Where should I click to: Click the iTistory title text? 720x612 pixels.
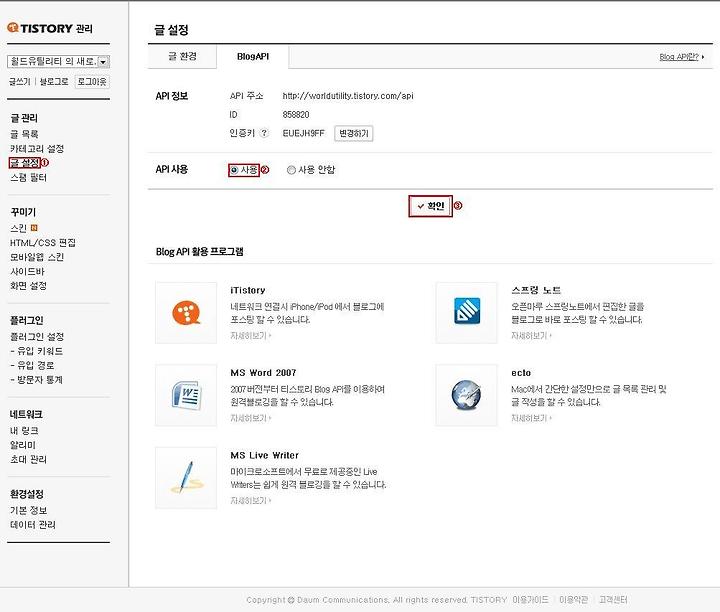[248, 290]
